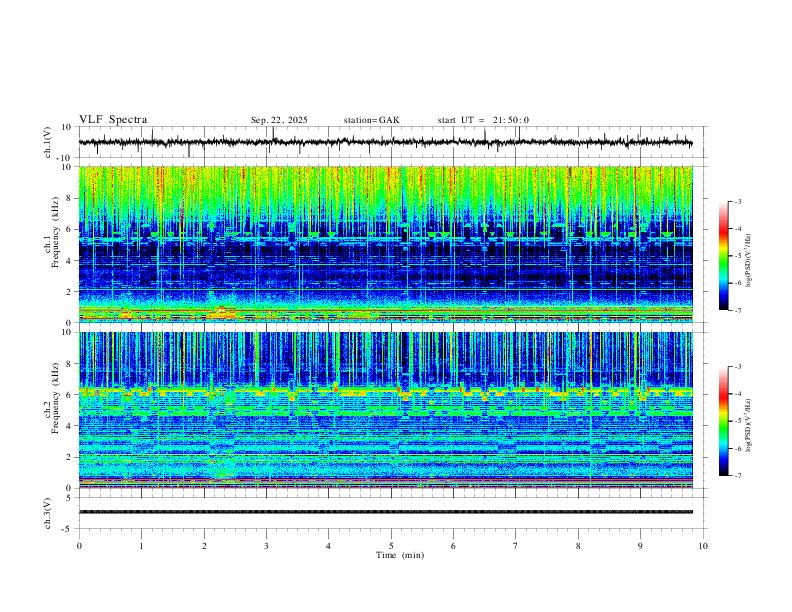The image size is (792, 612).
Task: Click the 'Time (min)' axis label
Action: [400, 555]
